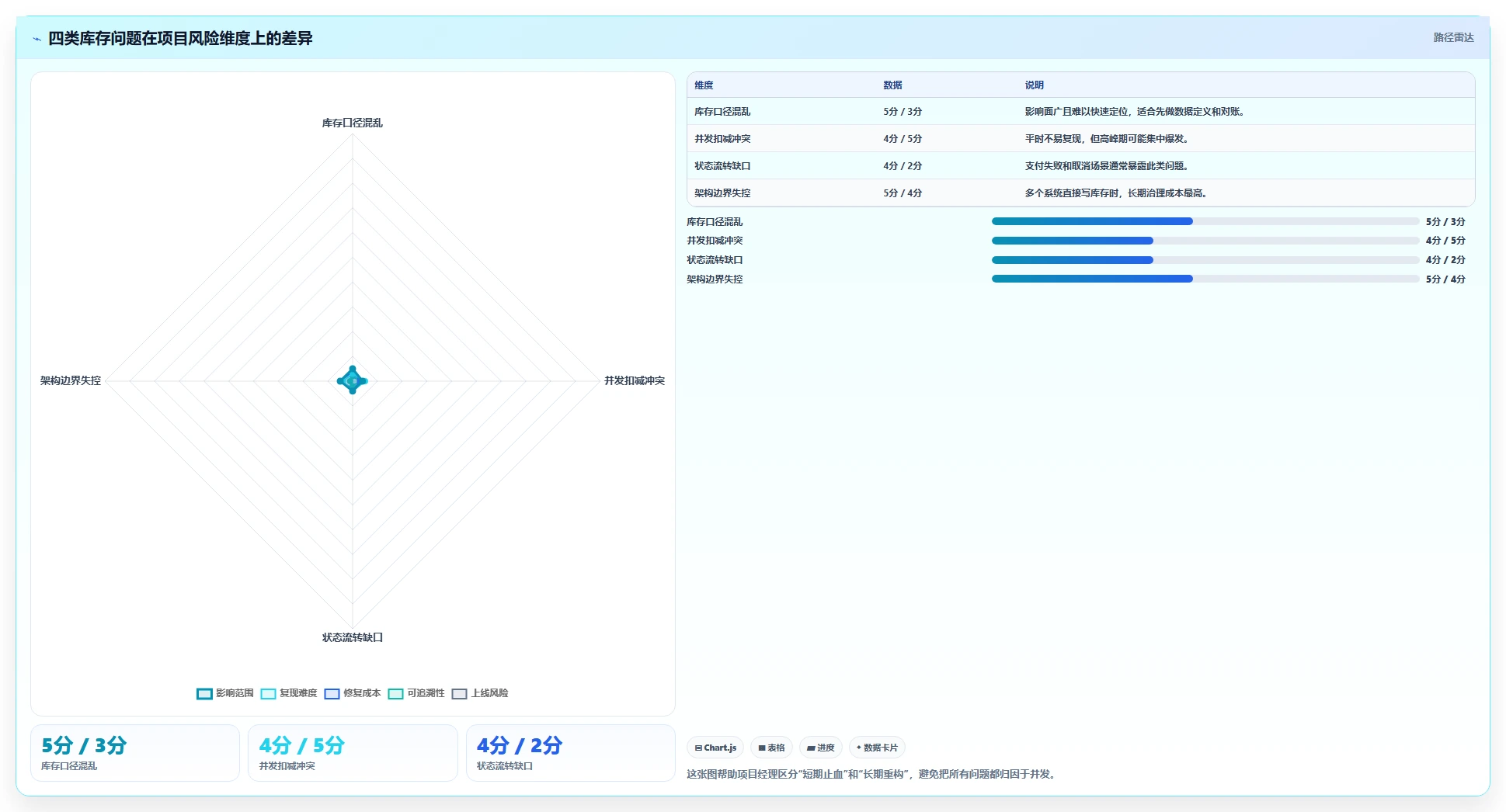Viewport: 1506px width, 812px height.
Task: Click description 平时不易复现,但高峰期可能集中爆发
Action: click(x=1107, y=139)
